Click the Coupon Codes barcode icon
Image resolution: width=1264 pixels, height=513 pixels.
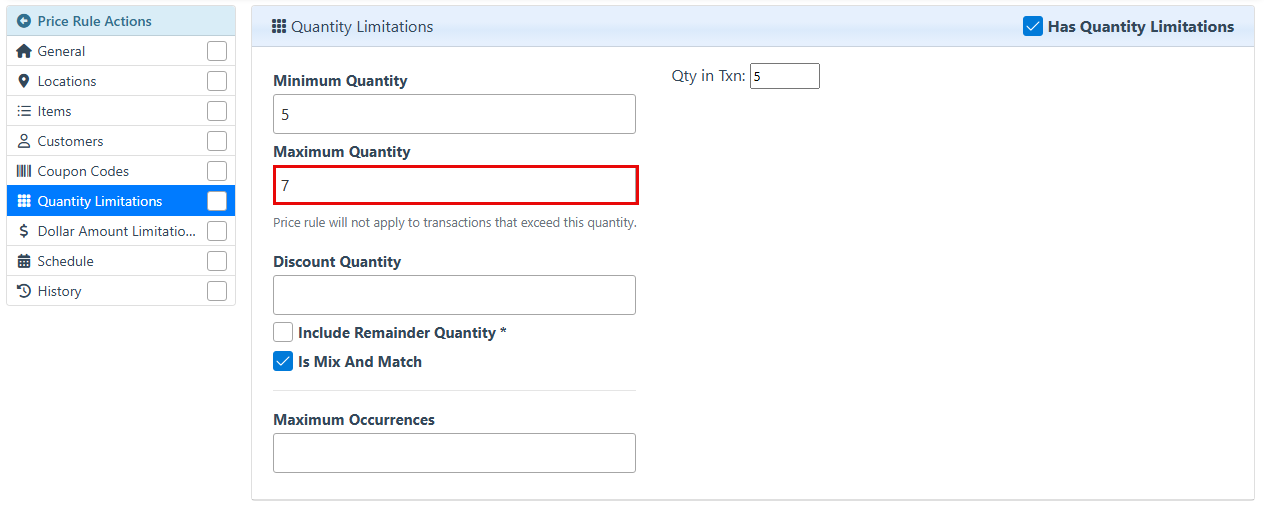click(24, 171)
